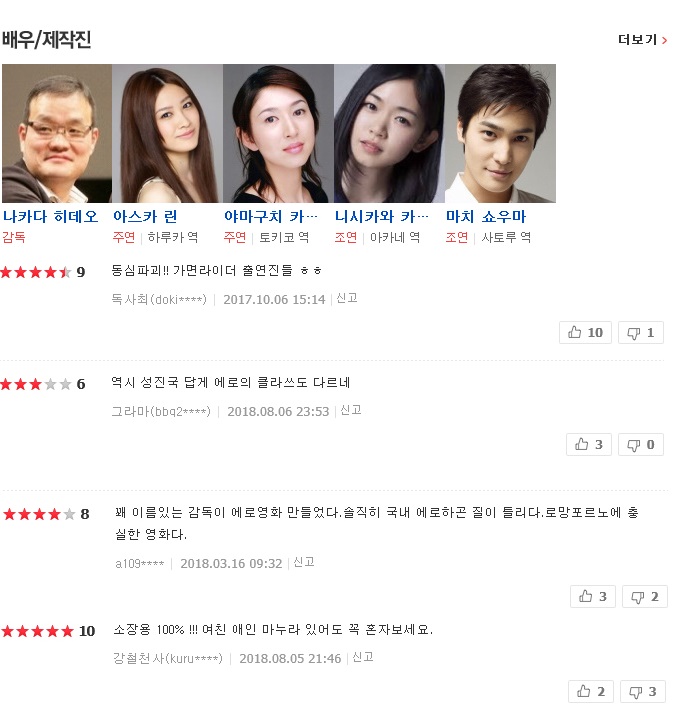Viewport: 696px width, 713px height.
Task: Open the 나카다 히데오 name link
Action: click(50, 216)
